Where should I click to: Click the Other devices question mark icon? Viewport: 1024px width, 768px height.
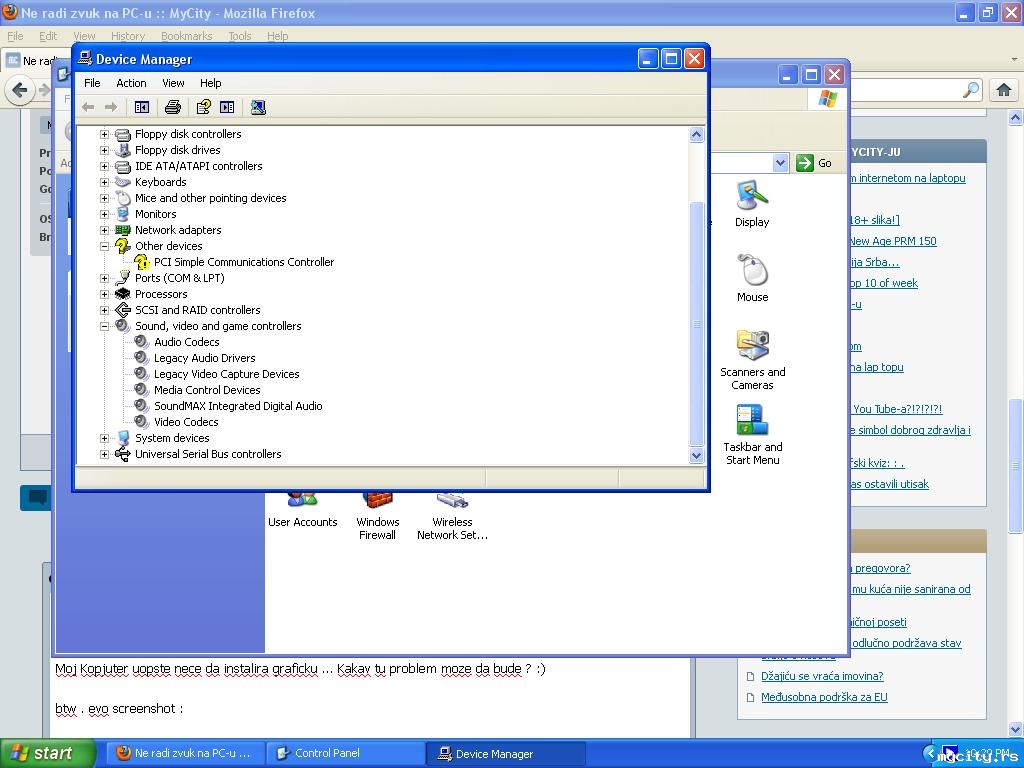(122, 246)
